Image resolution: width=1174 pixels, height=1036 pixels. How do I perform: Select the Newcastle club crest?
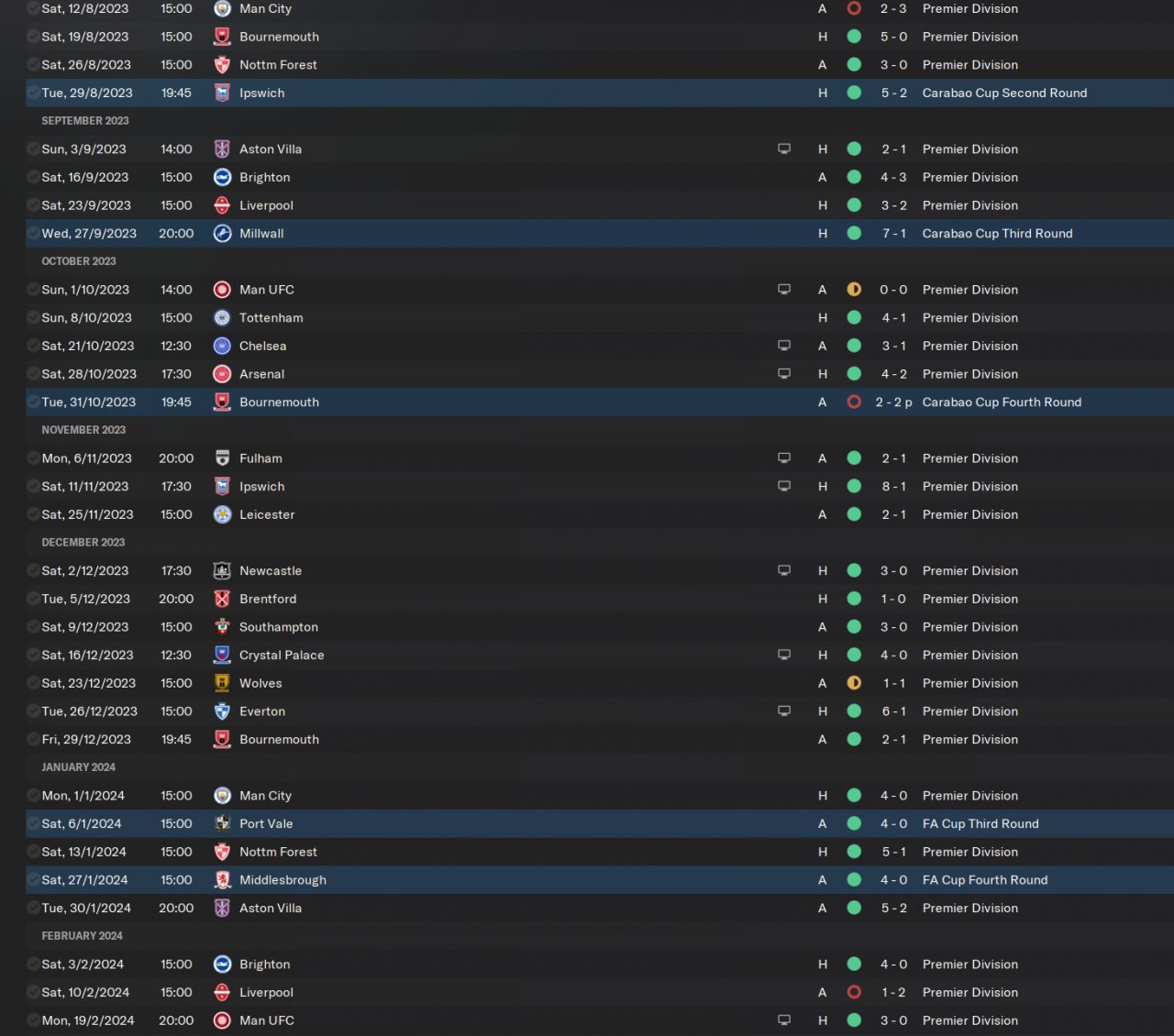click(x=222, y=571)
